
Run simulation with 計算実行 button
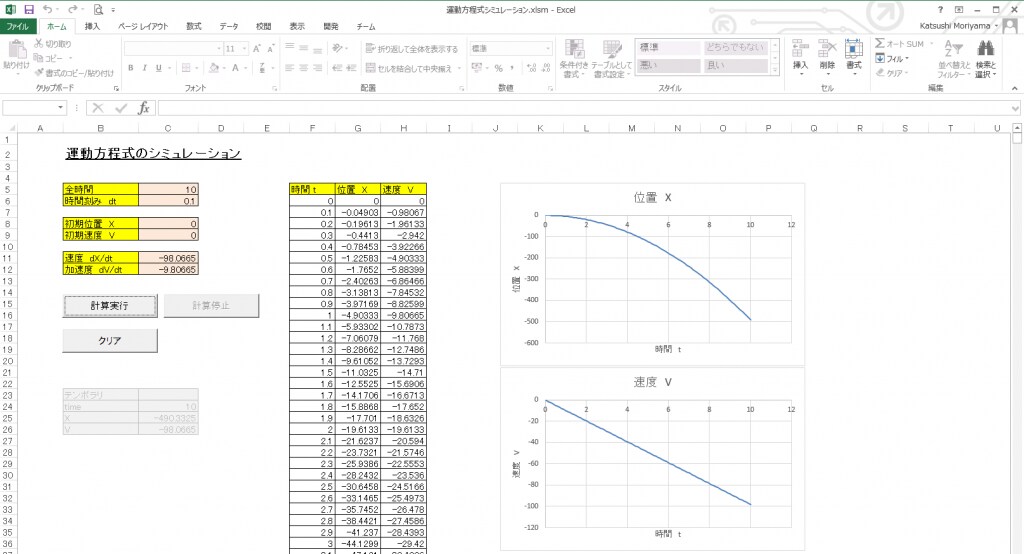click(110, 306)
